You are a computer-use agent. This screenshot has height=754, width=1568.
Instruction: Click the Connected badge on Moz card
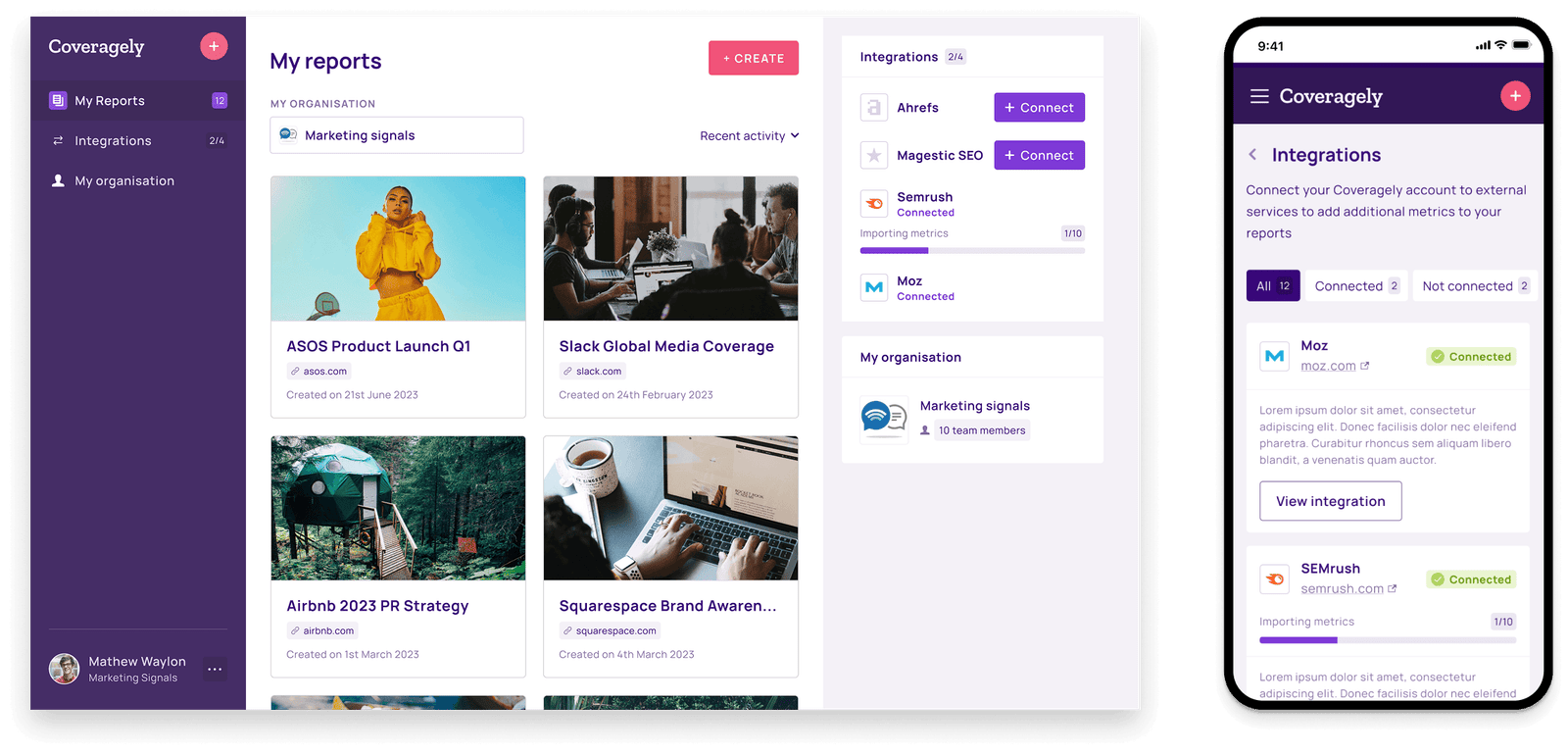click(x=1471, y=357)
